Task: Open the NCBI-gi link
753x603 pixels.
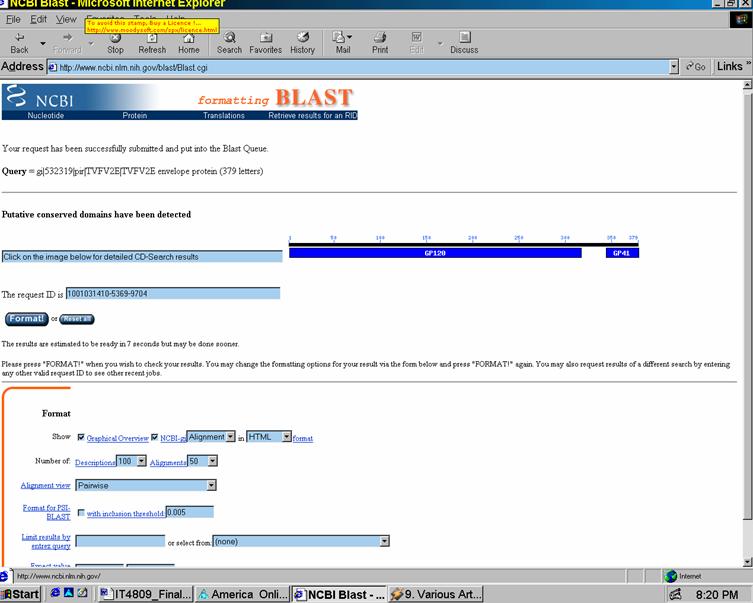Action: pyautogui.click(x=173, y=438)
